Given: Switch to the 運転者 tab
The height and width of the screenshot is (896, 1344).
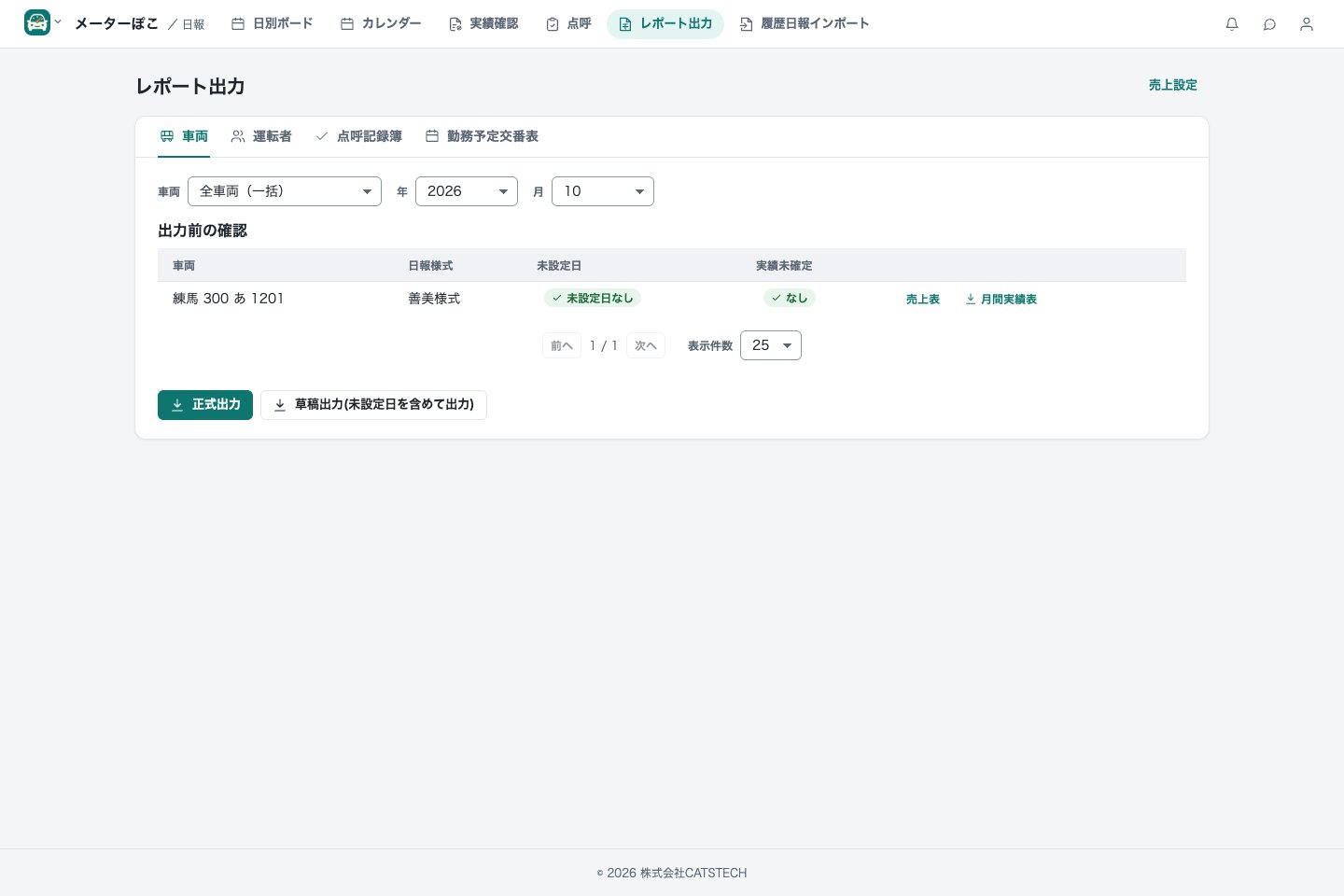Looking at the screenshot, I should (x=261, y=136).
